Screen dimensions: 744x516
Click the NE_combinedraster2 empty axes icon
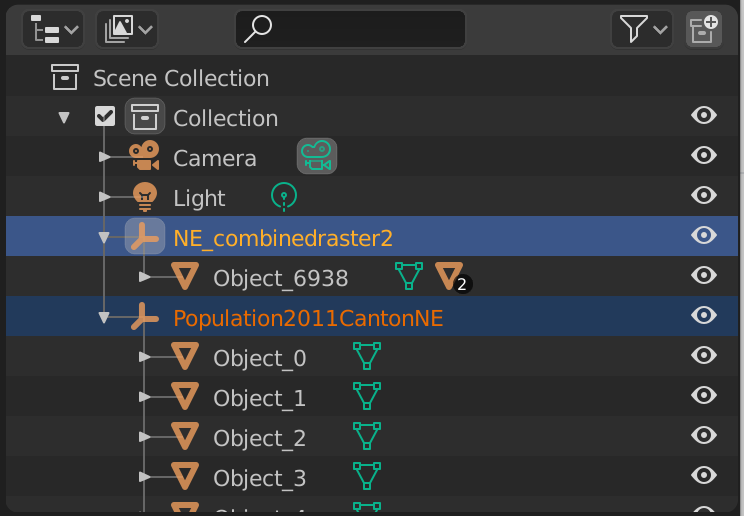tap(145, 236)
